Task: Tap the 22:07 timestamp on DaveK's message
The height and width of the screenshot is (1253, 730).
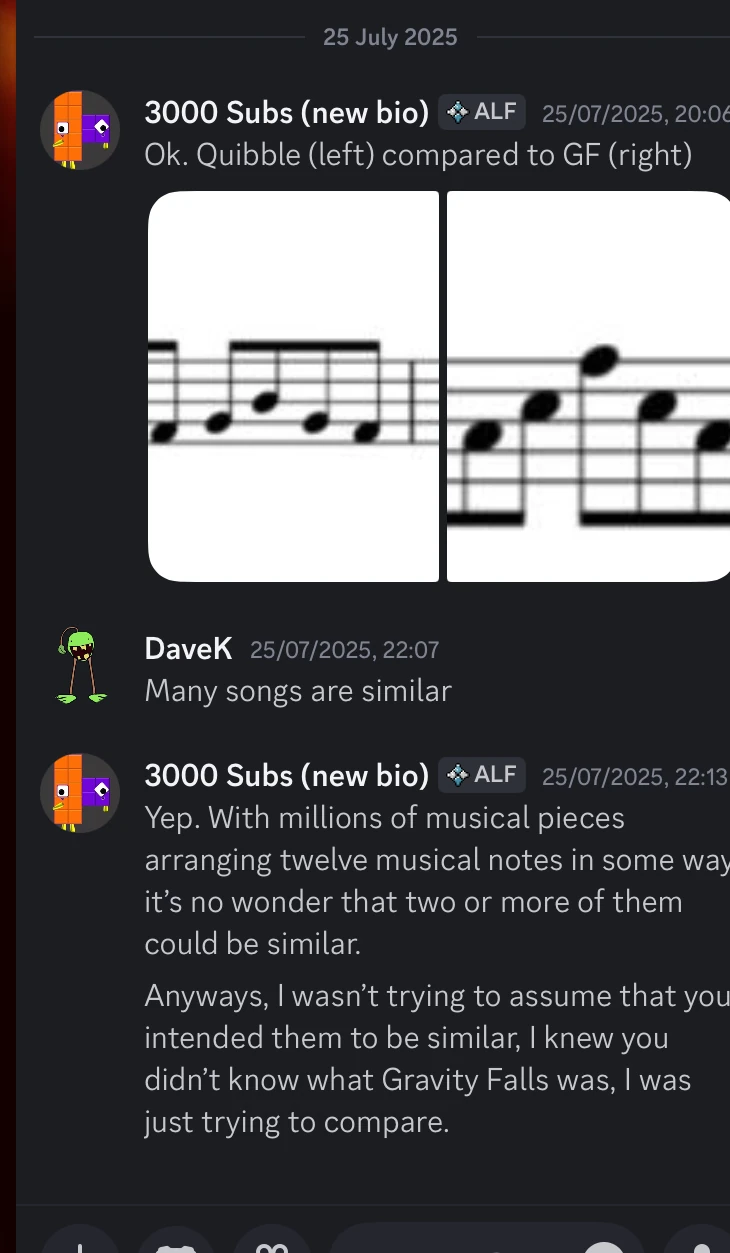Action: (344, 650)
